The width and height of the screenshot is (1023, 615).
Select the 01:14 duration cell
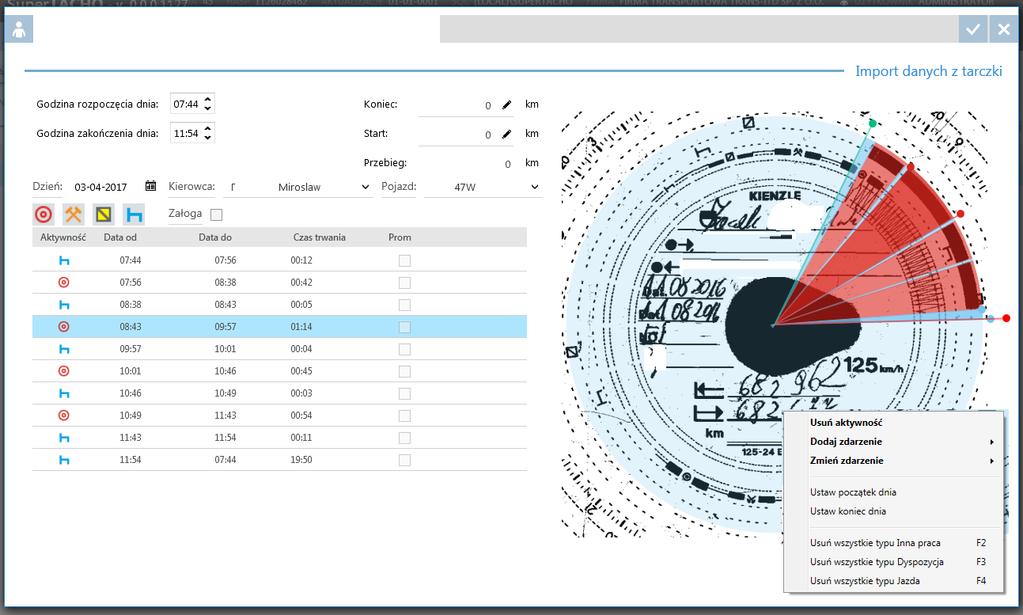[301, 327]
